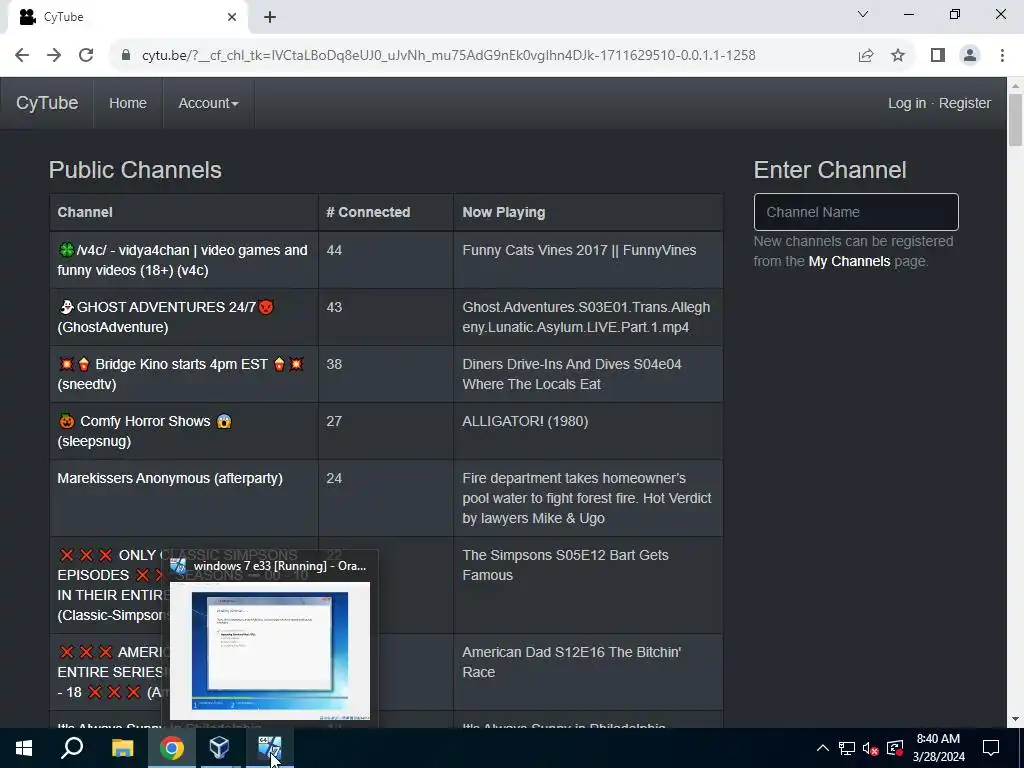1024x768 pixels.
Task: Go to the Home nav item
Action: tap(128, 103)
